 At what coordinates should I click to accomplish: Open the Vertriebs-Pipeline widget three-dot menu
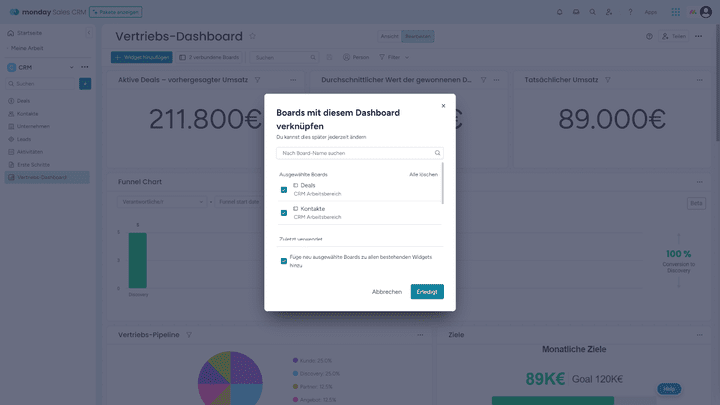420,335
